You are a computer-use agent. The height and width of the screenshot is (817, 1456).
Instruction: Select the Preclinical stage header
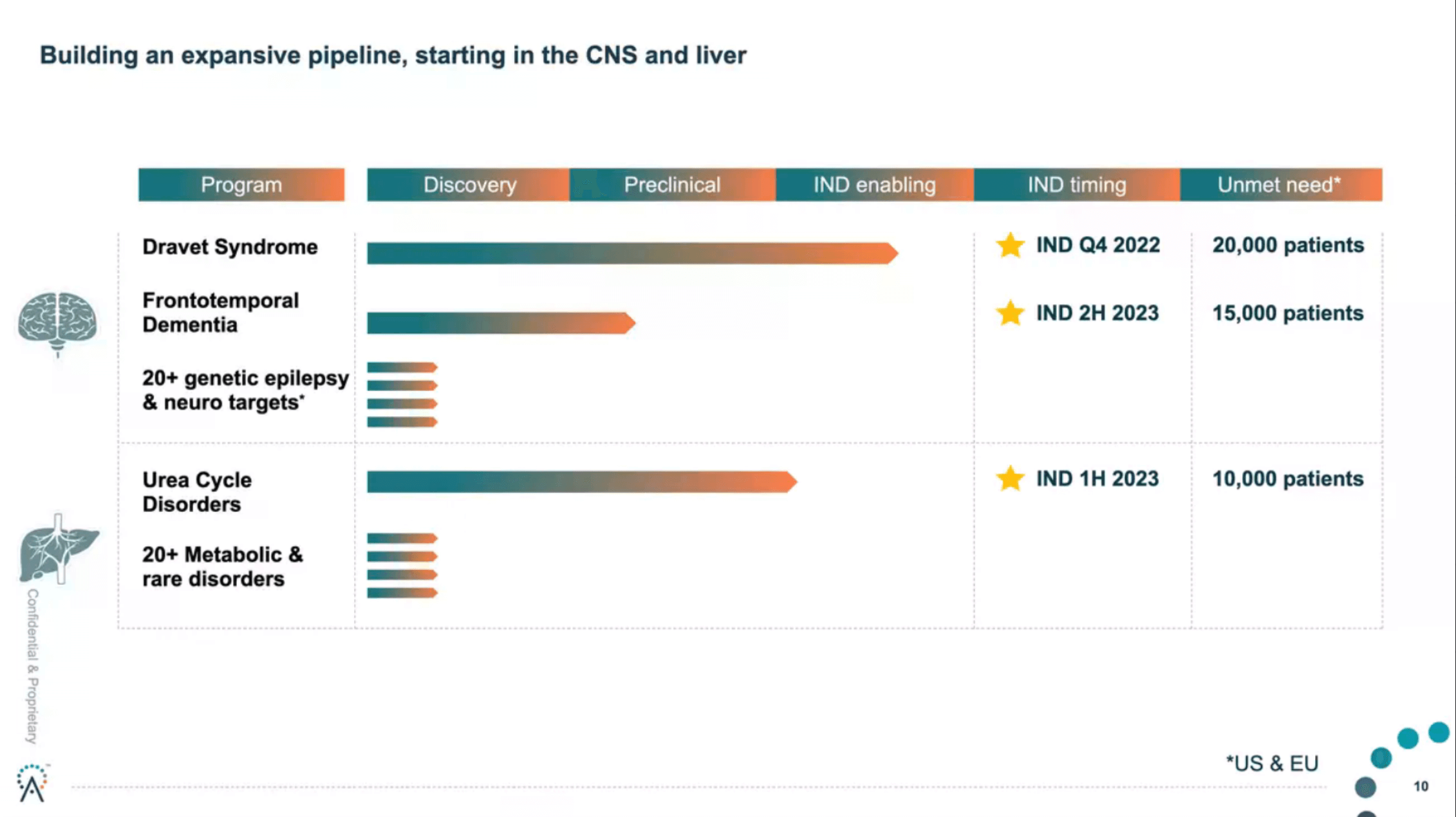pos(672,185)
